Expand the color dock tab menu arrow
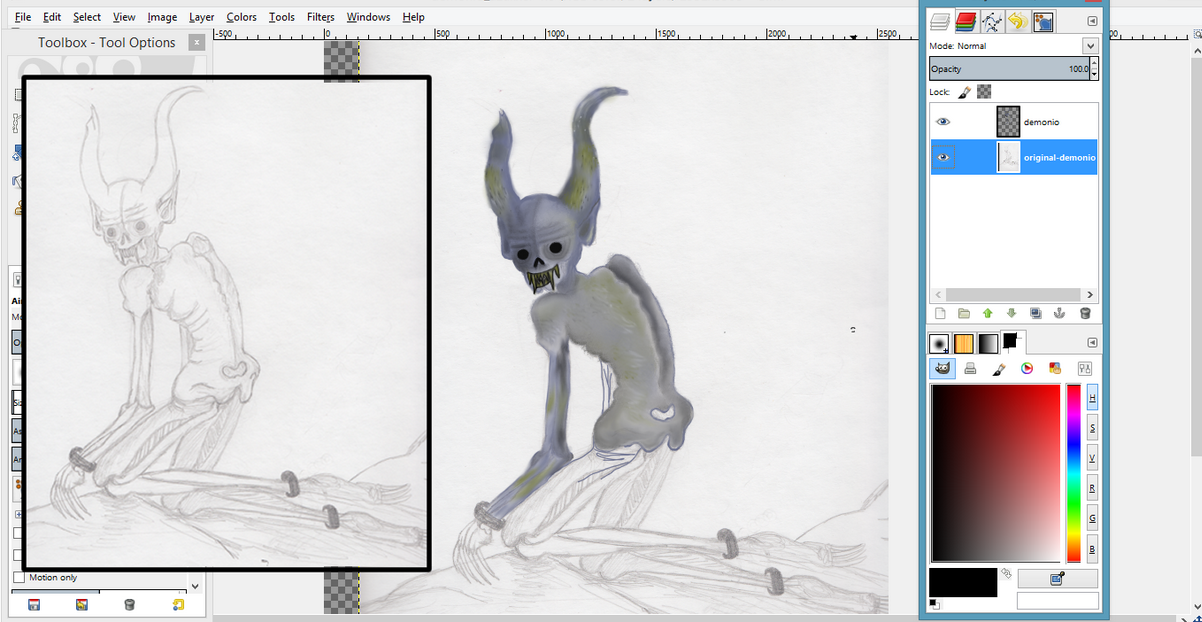The width and height of the screenshot is (1202, 622). (1092, 342)
